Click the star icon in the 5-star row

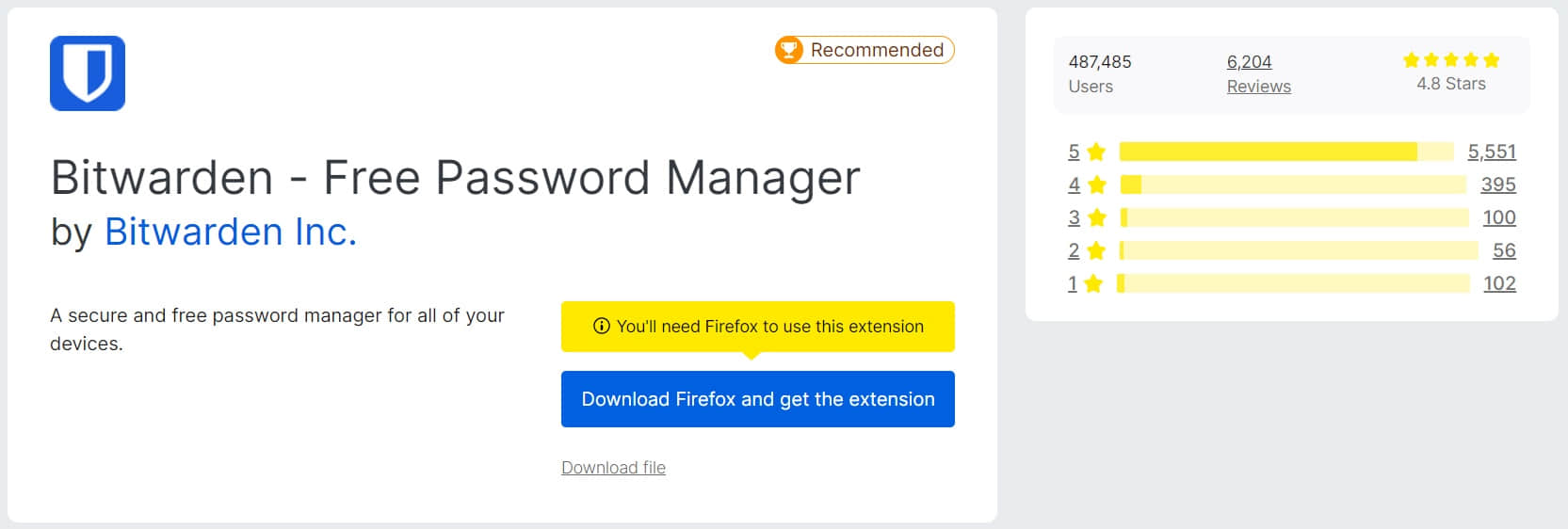(1096, 152)
